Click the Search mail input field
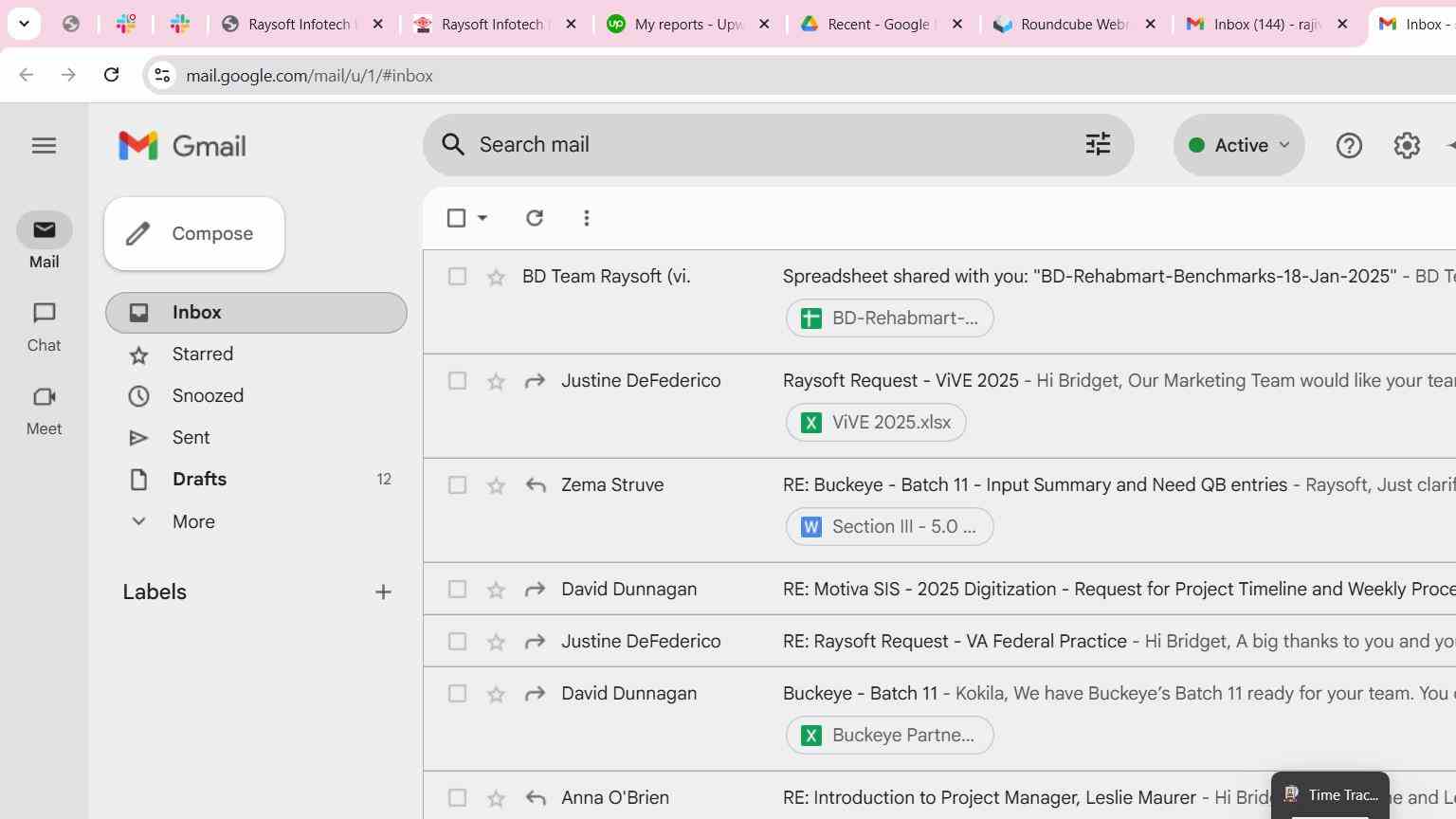 tap(773, 144)
